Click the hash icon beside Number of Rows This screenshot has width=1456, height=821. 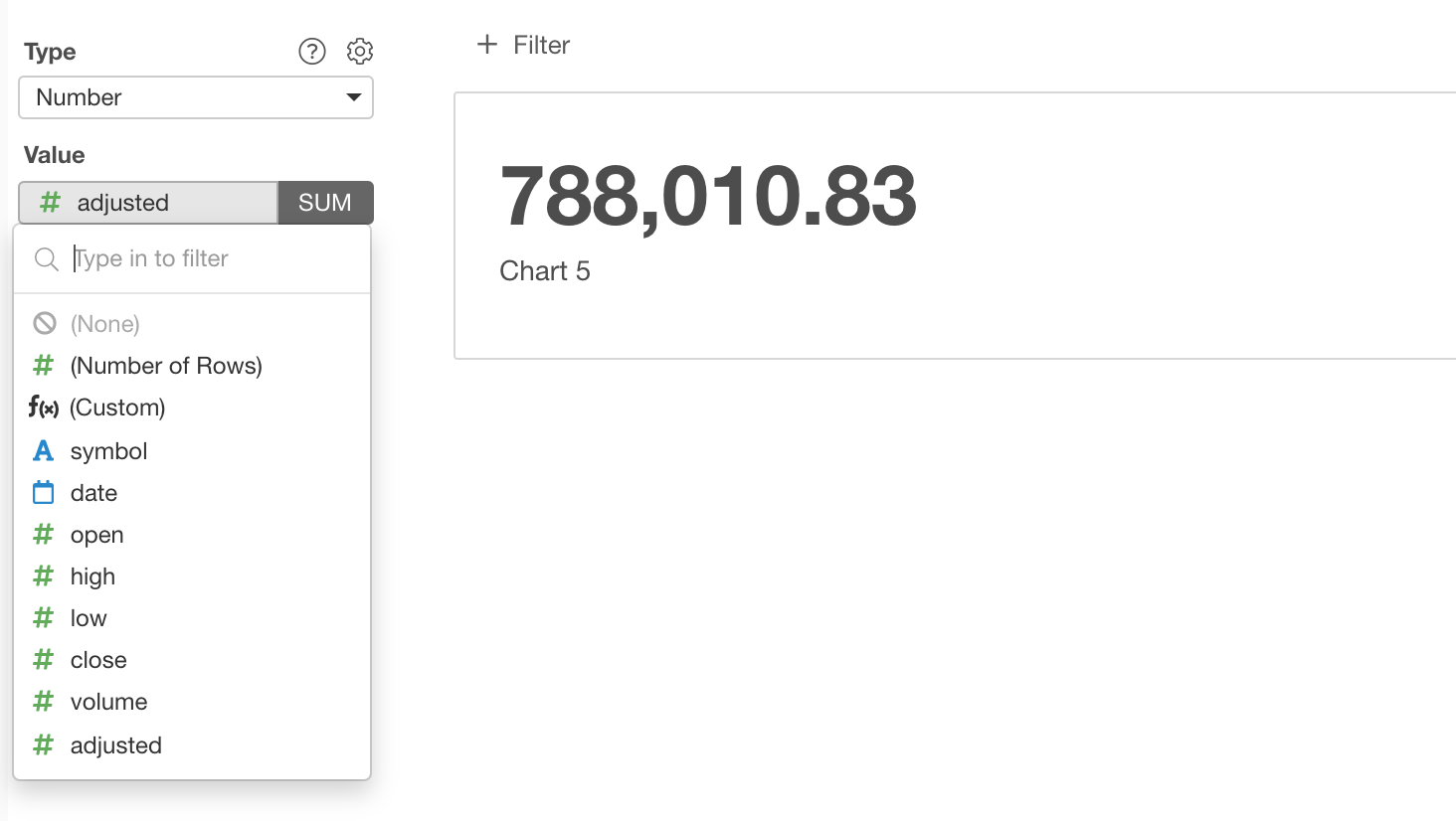pos(44,366)
